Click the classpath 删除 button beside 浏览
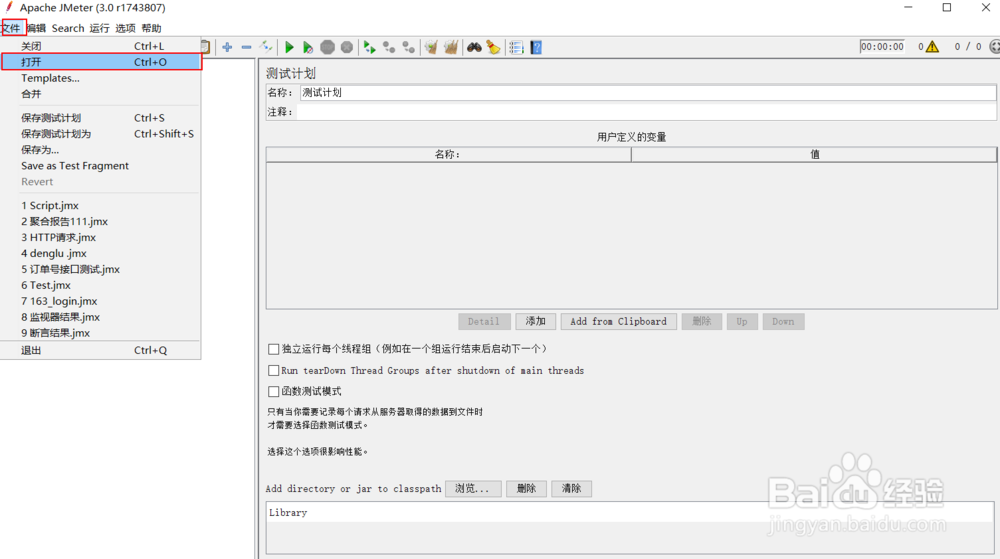 [526, 488]
